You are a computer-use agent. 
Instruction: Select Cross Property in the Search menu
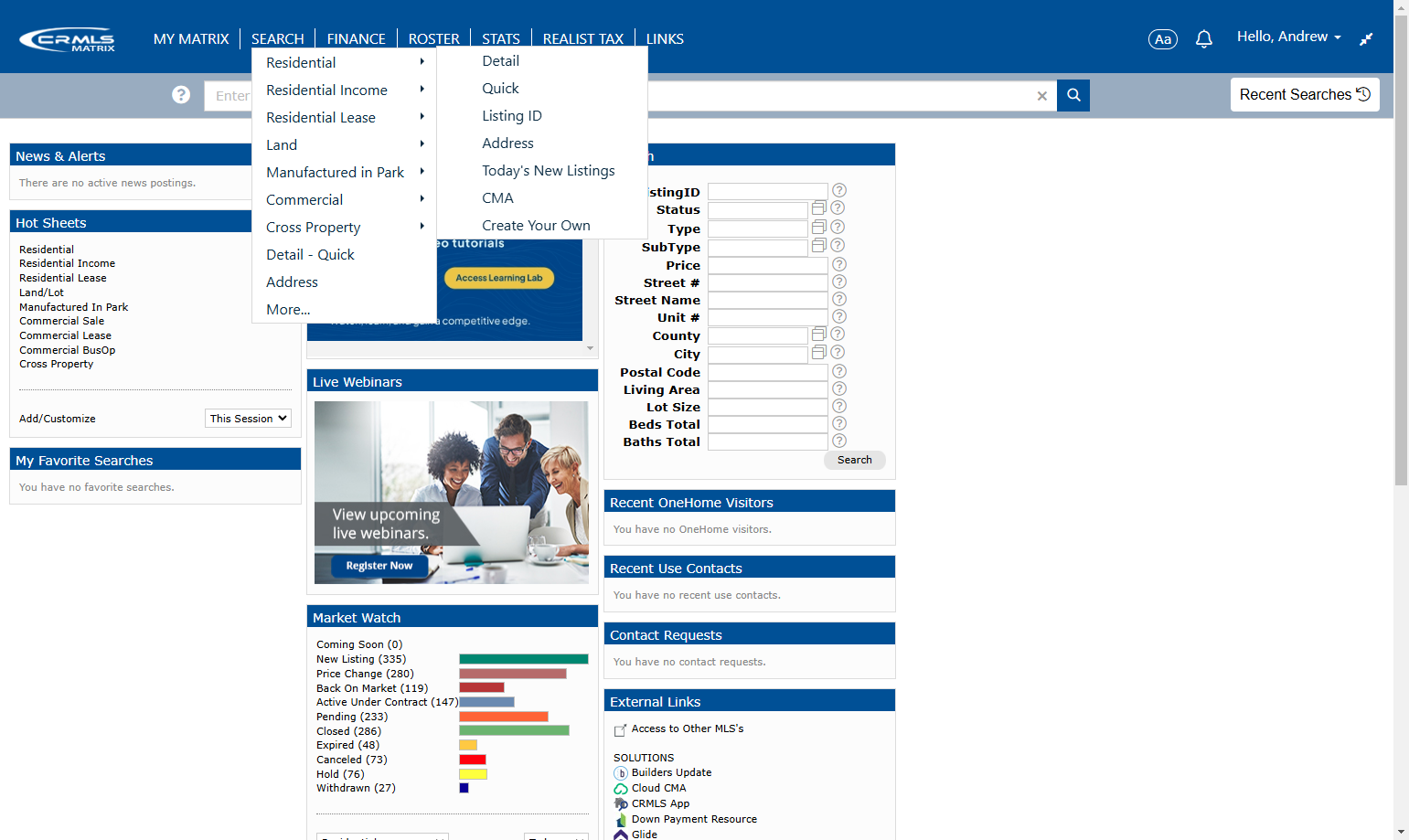[x=314, y=228]
